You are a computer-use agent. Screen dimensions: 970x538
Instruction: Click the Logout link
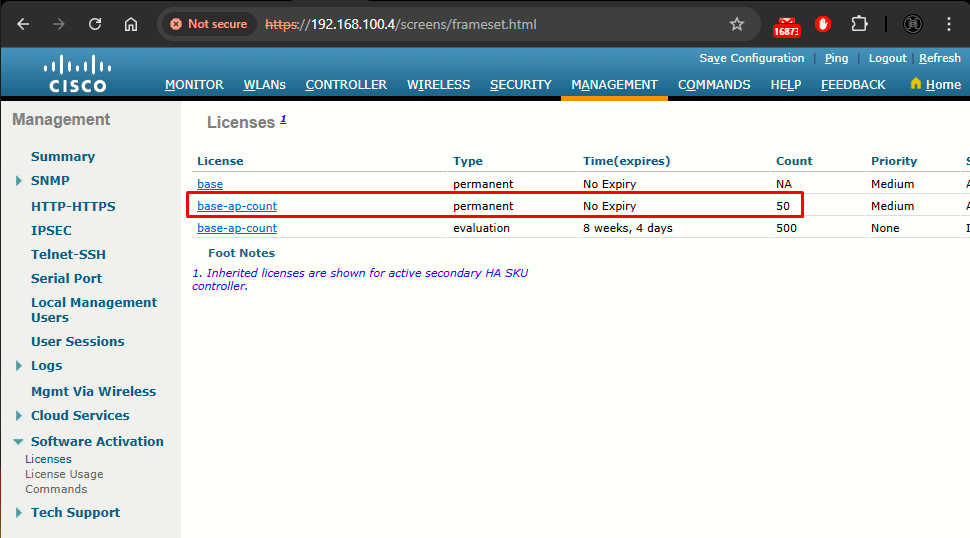coord(887,58)
